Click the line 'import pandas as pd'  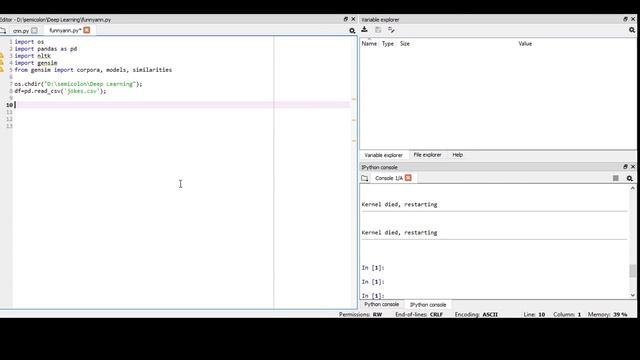[46, 49]
